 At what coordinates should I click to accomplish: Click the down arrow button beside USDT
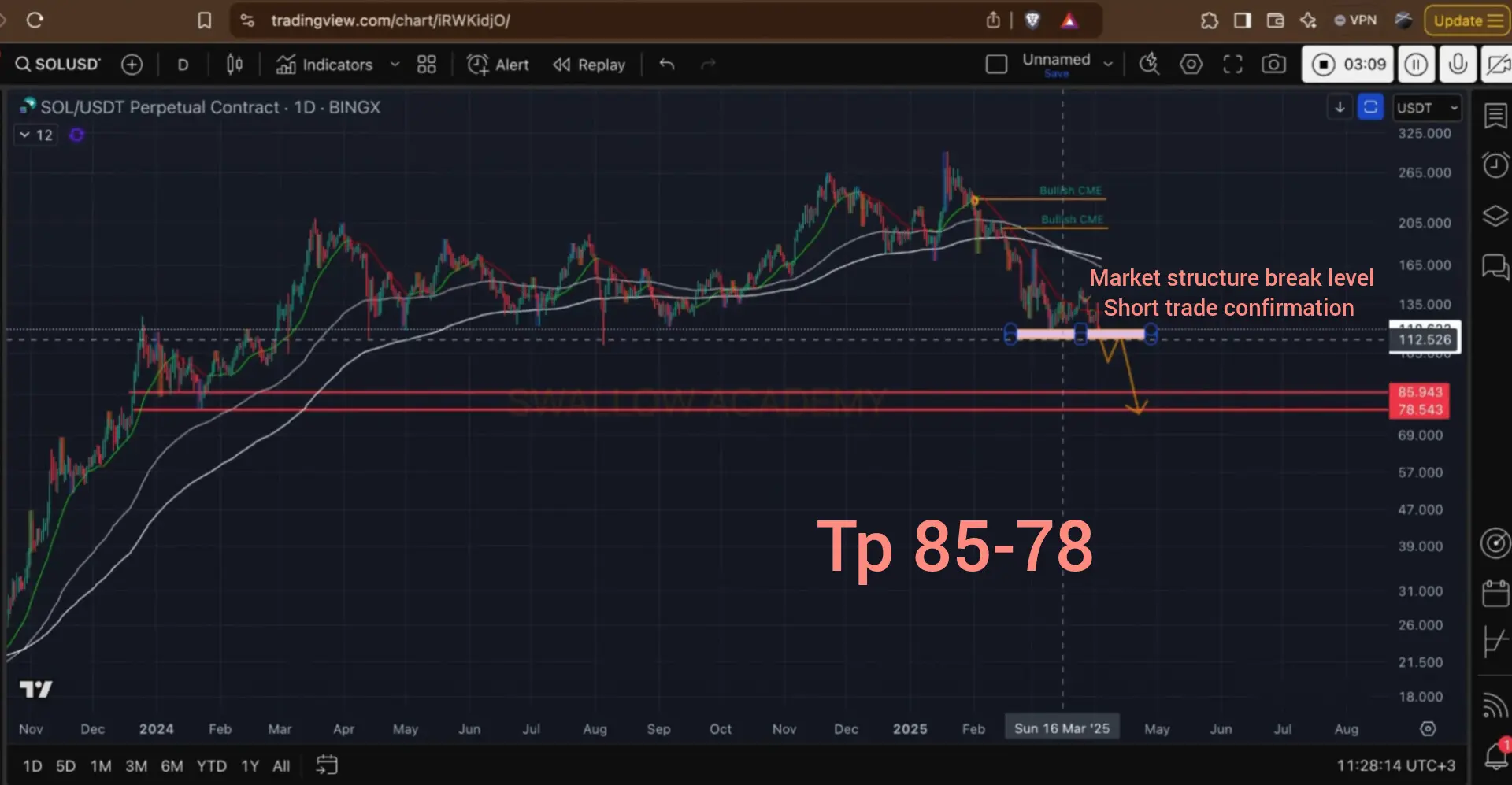click(x=1340, y=107)
